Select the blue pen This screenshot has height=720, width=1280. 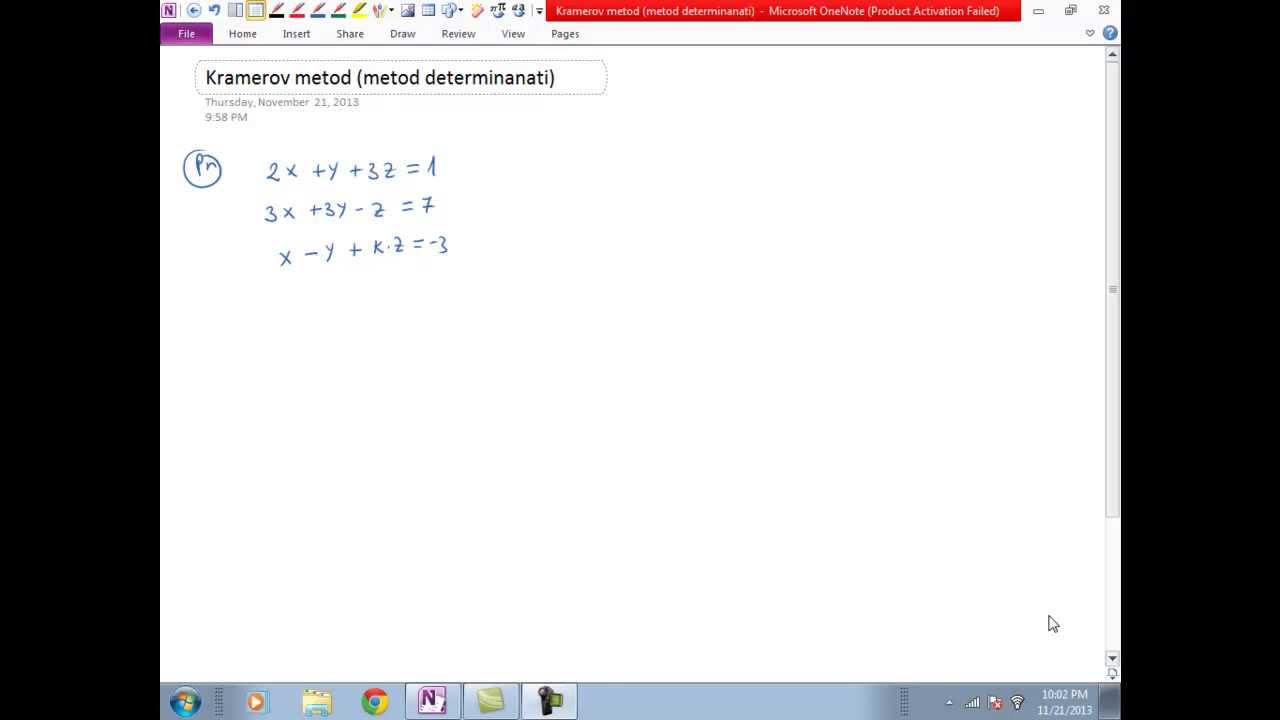pyautogui.click(x=318, y=10)
